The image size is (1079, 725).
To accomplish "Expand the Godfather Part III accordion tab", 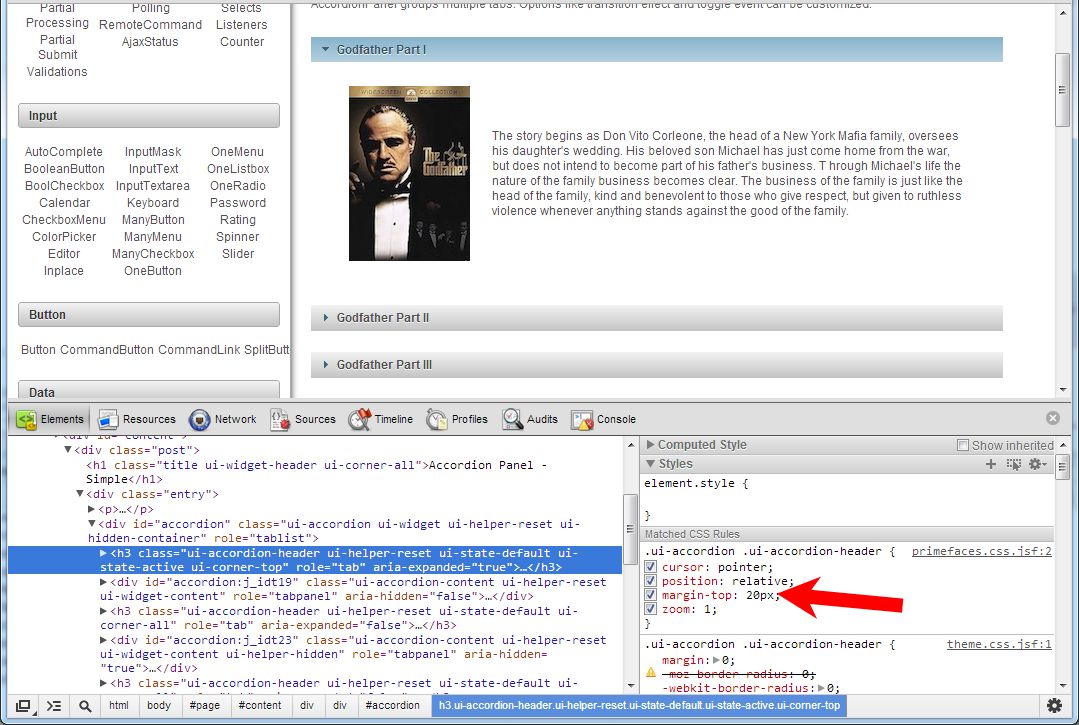I will tap(656, 365).
